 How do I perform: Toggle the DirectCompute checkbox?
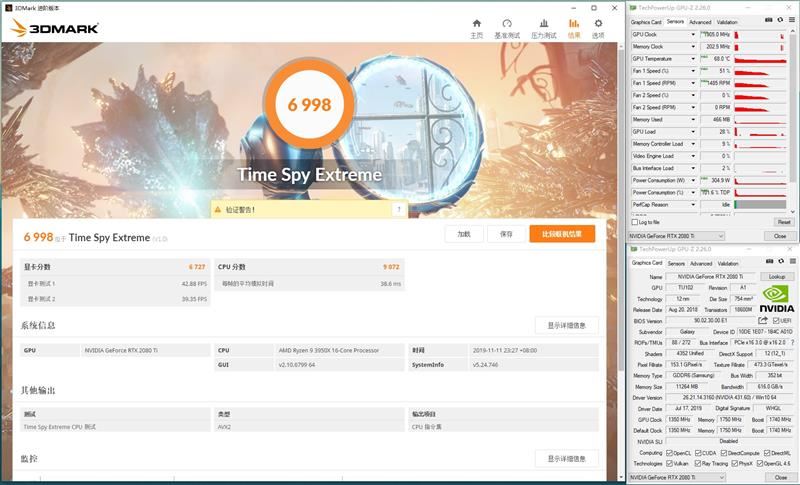click(723, 453)
